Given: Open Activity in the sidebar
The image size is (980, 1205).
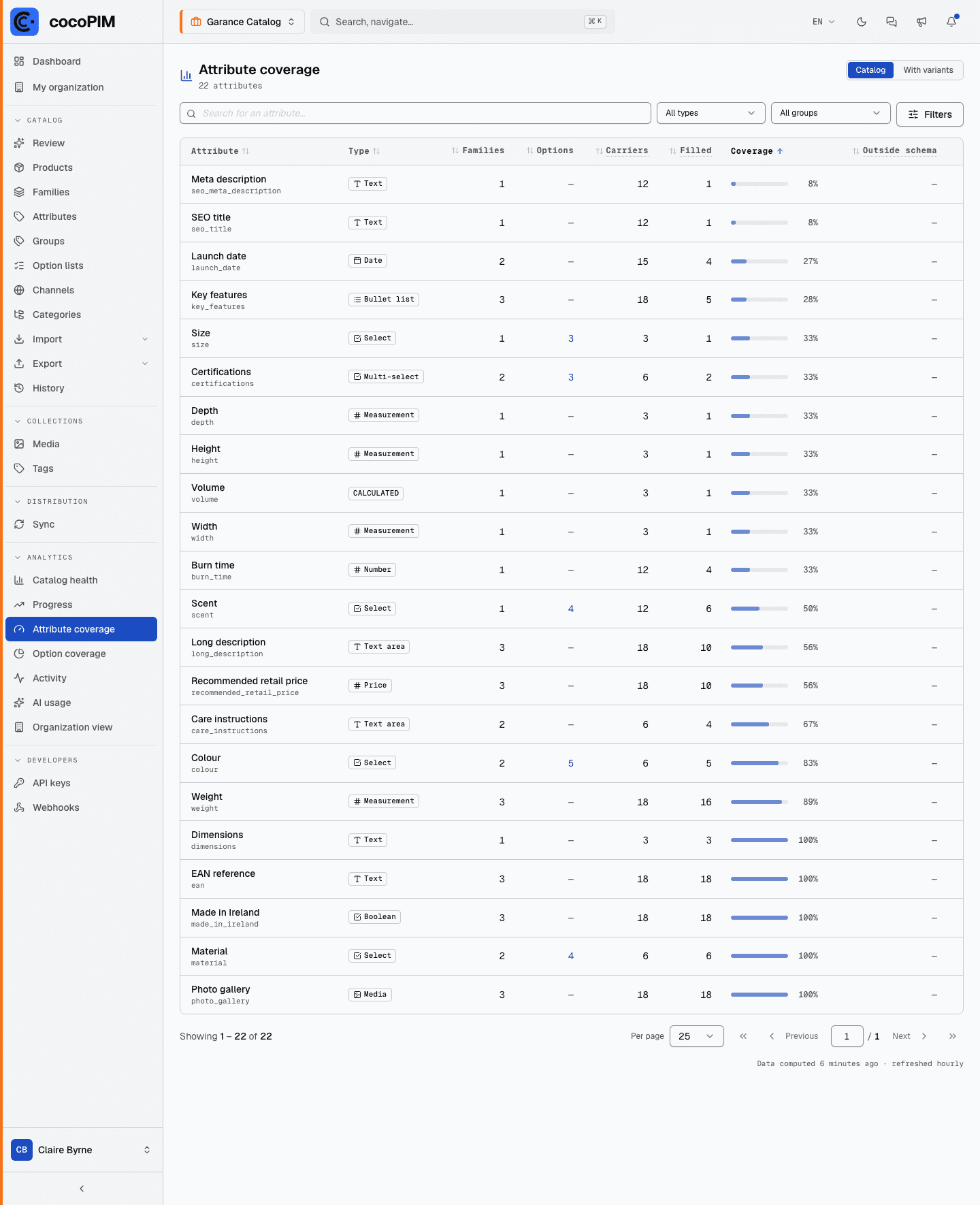Looking at the screenshot, I should (81, 678).
